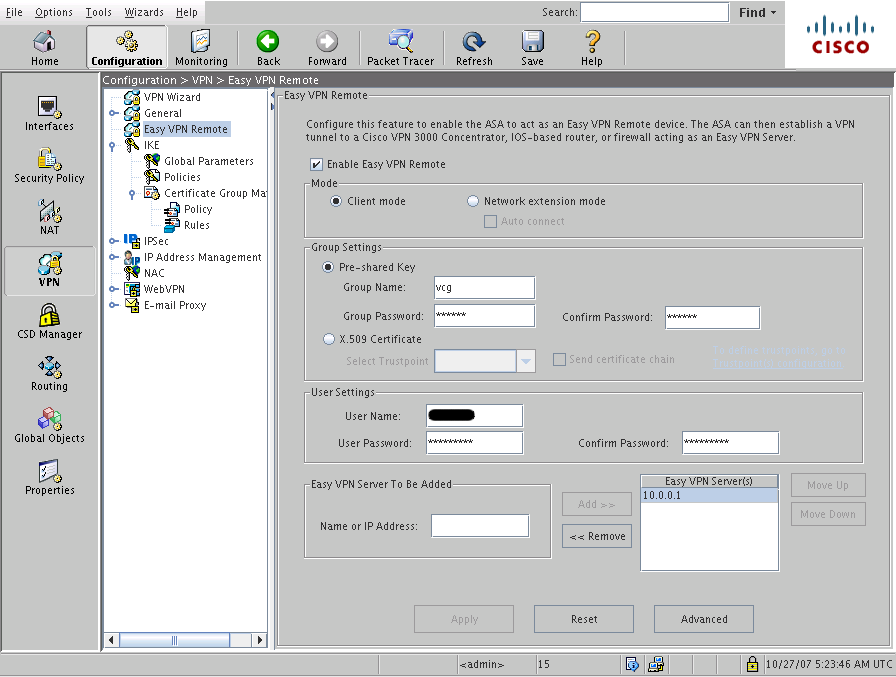Expand the General tree node
The width and height of the screenshot is (896, 677).
113,113
